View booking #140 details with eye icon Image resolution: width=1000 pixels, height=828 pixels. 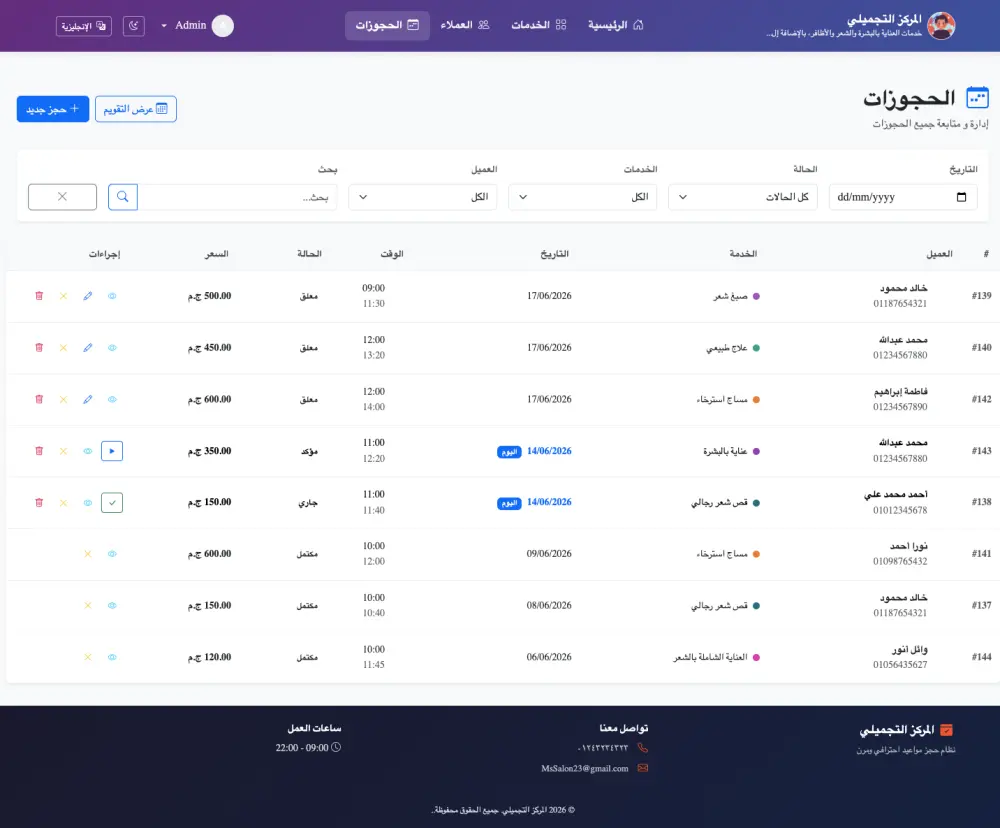112,348
